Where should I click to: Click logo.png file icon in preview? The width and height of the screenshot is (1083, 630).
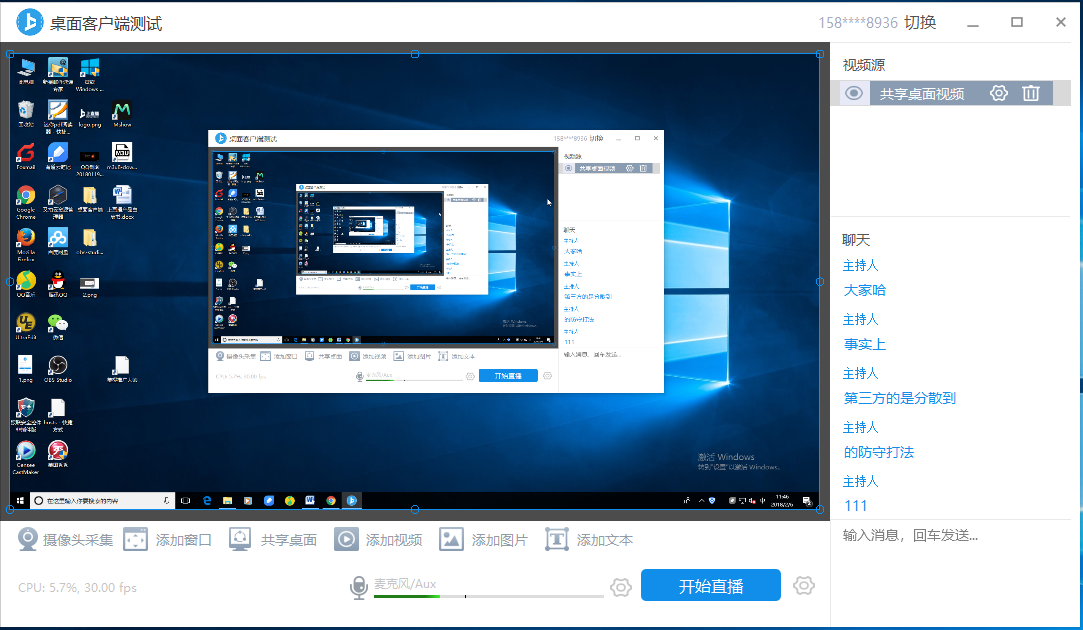click(90, 116)
